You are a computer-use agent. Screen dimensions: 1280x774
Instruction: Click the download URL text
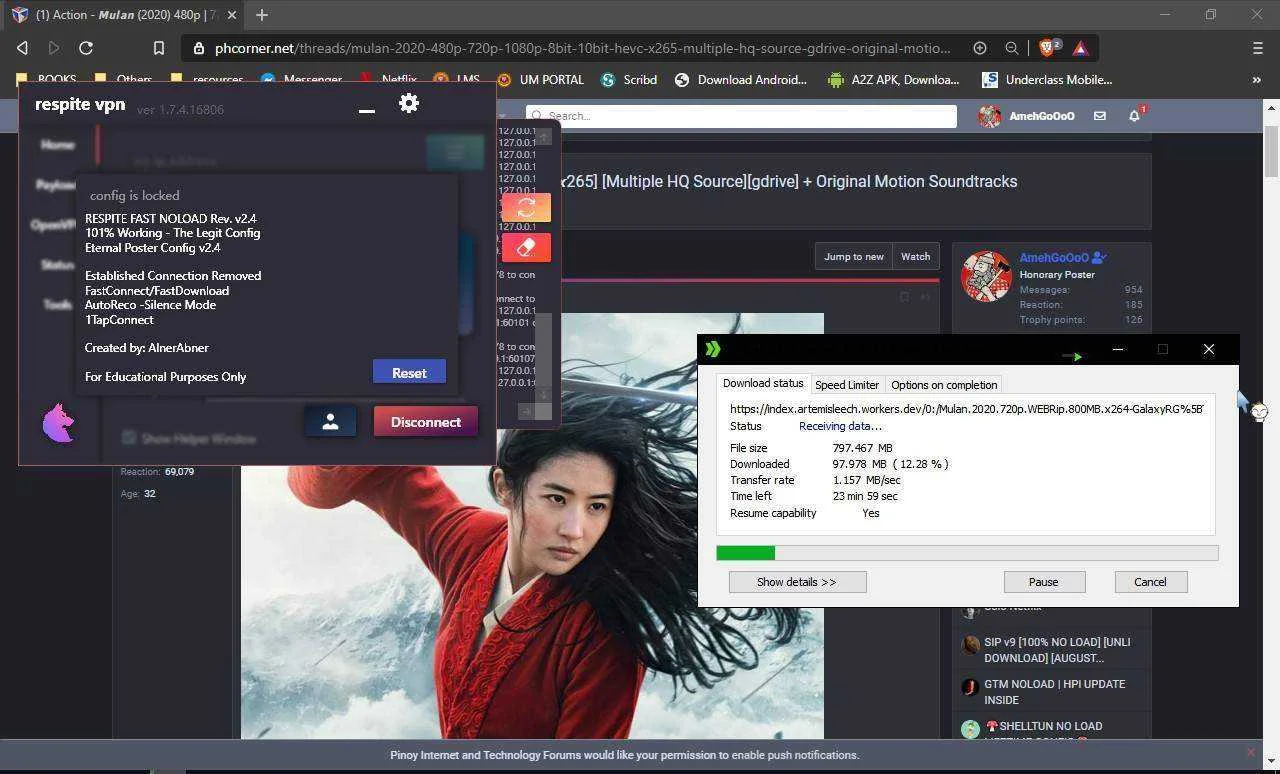point(967,408)
